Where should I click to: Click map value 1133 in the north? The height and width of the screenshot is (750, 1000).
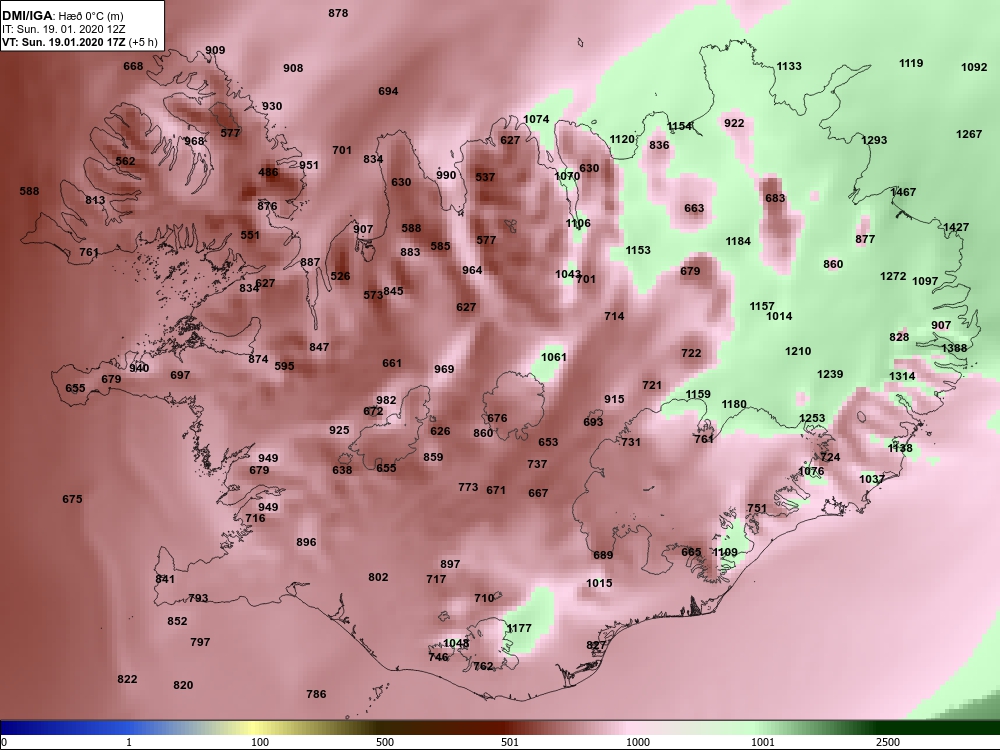(789, 66)
